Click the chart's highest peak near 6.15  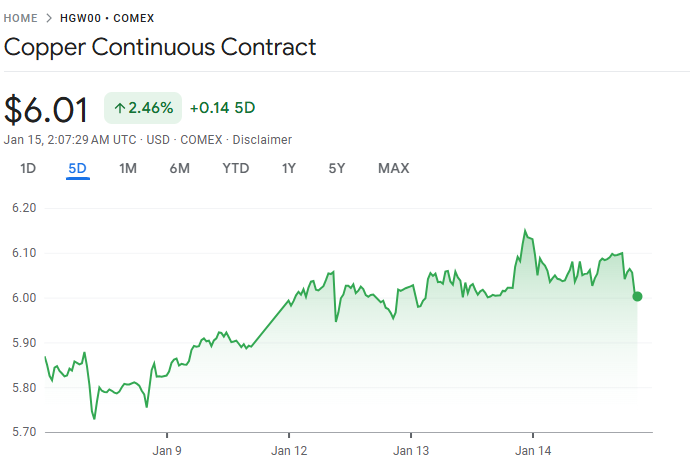525,230
